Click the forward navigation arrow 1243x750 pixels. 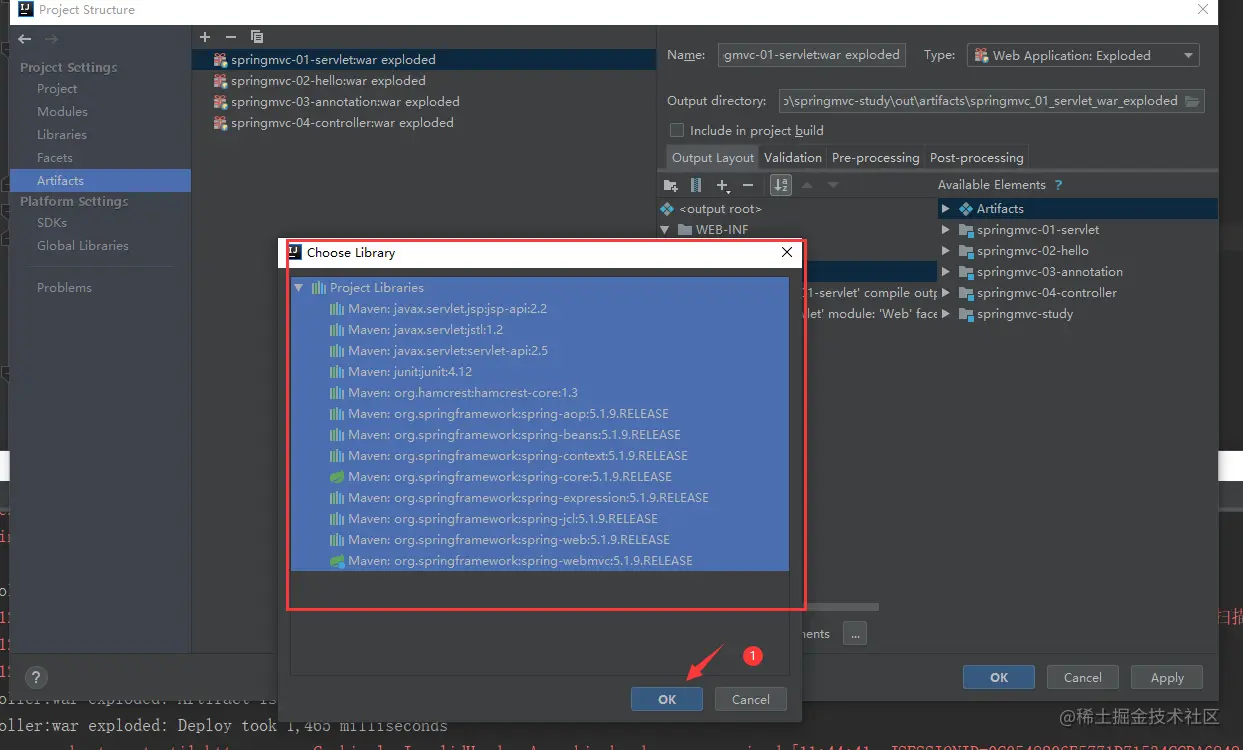click(52, 39)
